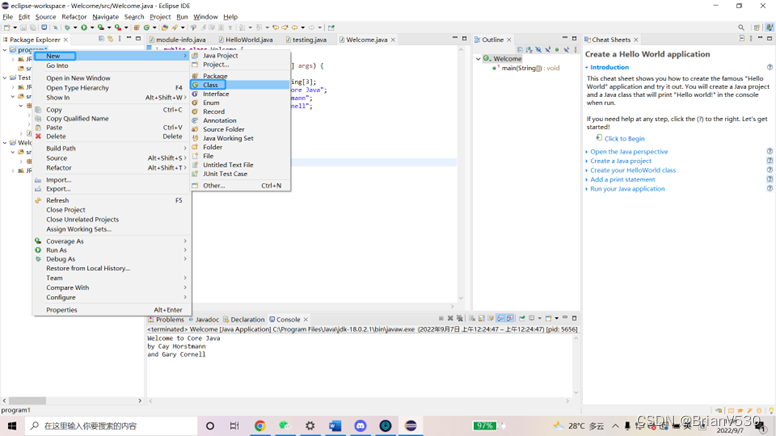Toggle Hide Static Members in Outline

[548, 49]
